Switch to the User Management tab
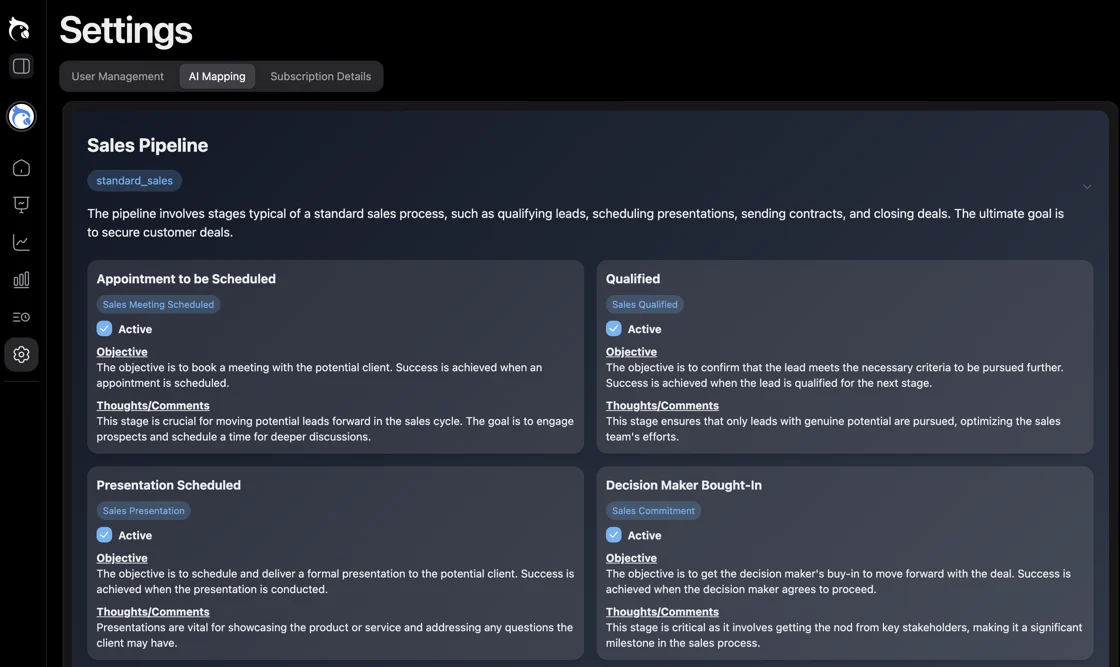 (117, 77)
